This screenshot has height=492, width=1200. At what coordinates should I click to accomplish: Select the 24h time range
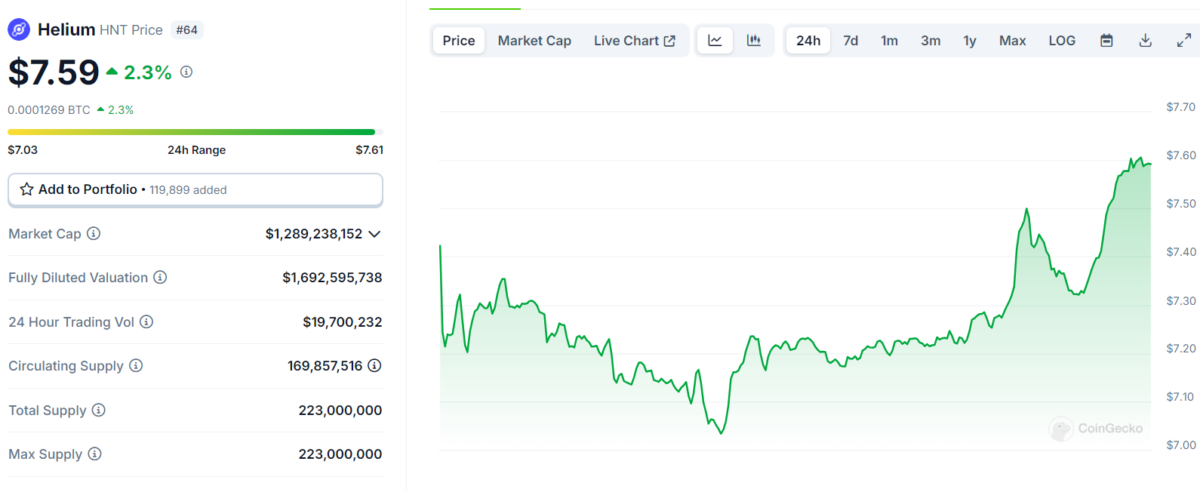(x=808, y=41)
